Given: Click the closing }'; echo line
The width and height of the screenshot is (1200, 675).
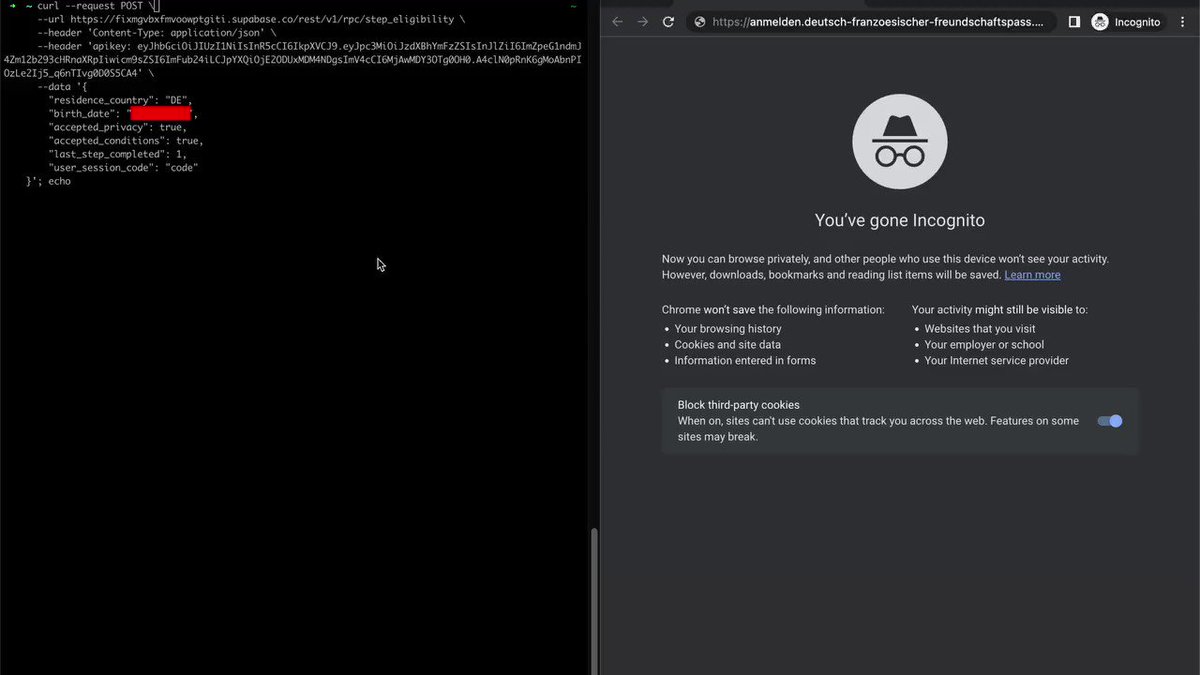Looking at the screenshot, I should 49,181.
